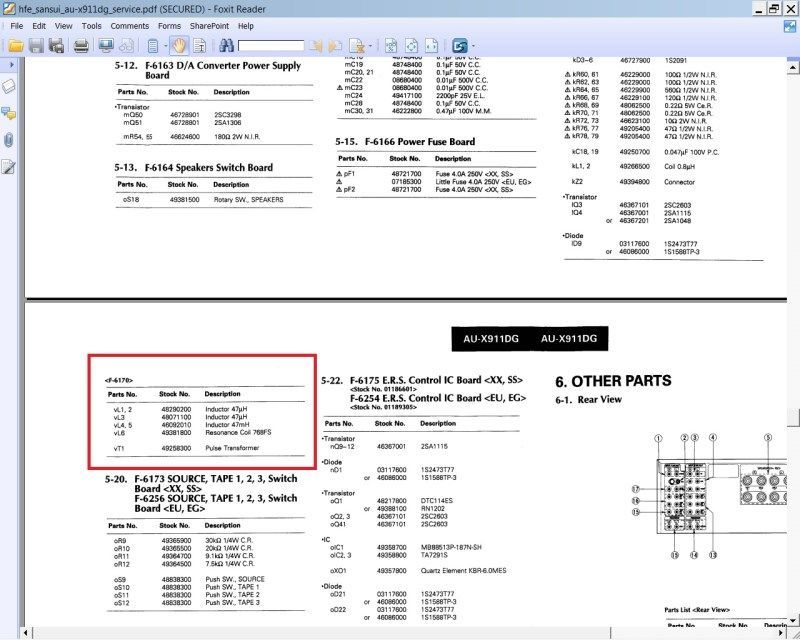The height and width of the screenshot is (640, 800).
Task: Click heading 'F-6175 E.R.S. Control IC Board'
Action: (x=436, y=380)
